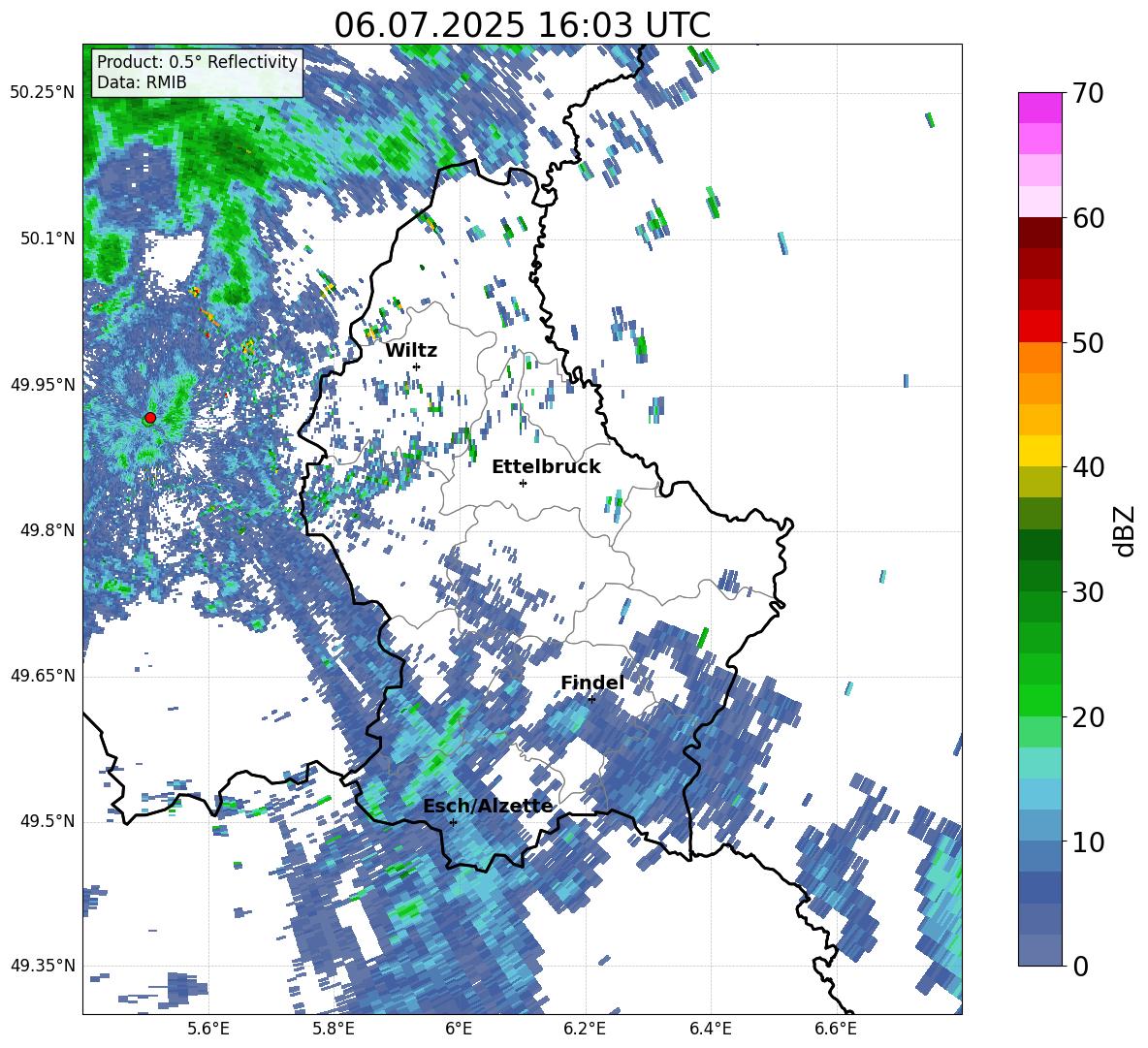Click the cross marker below Wiltz
Image resolution: width=1148 pixels, height=1048 pixels.
[x=416, y=366]
